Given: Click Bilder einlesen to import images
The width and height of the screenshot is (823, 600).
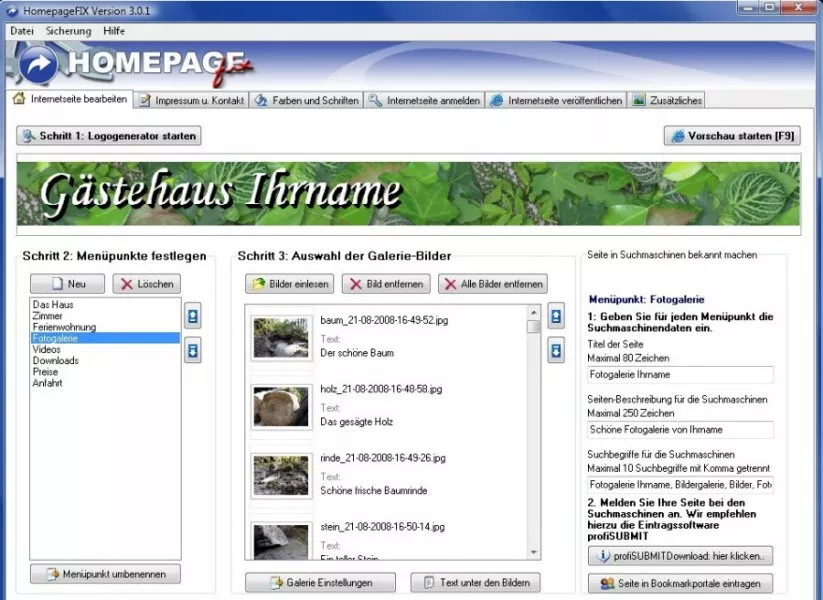Looking at the screenshot, I should (x=289, y=284).
